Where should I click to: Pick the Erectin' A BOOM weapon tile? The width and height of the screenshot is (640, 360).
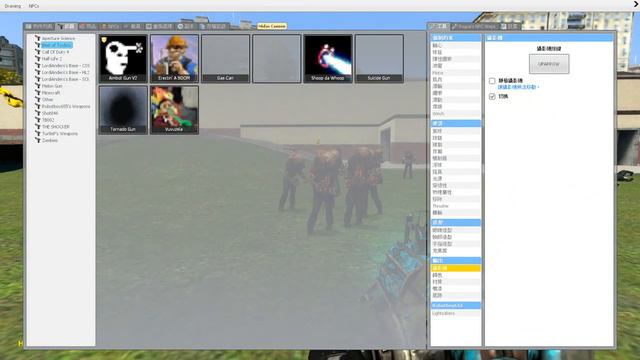174,58
